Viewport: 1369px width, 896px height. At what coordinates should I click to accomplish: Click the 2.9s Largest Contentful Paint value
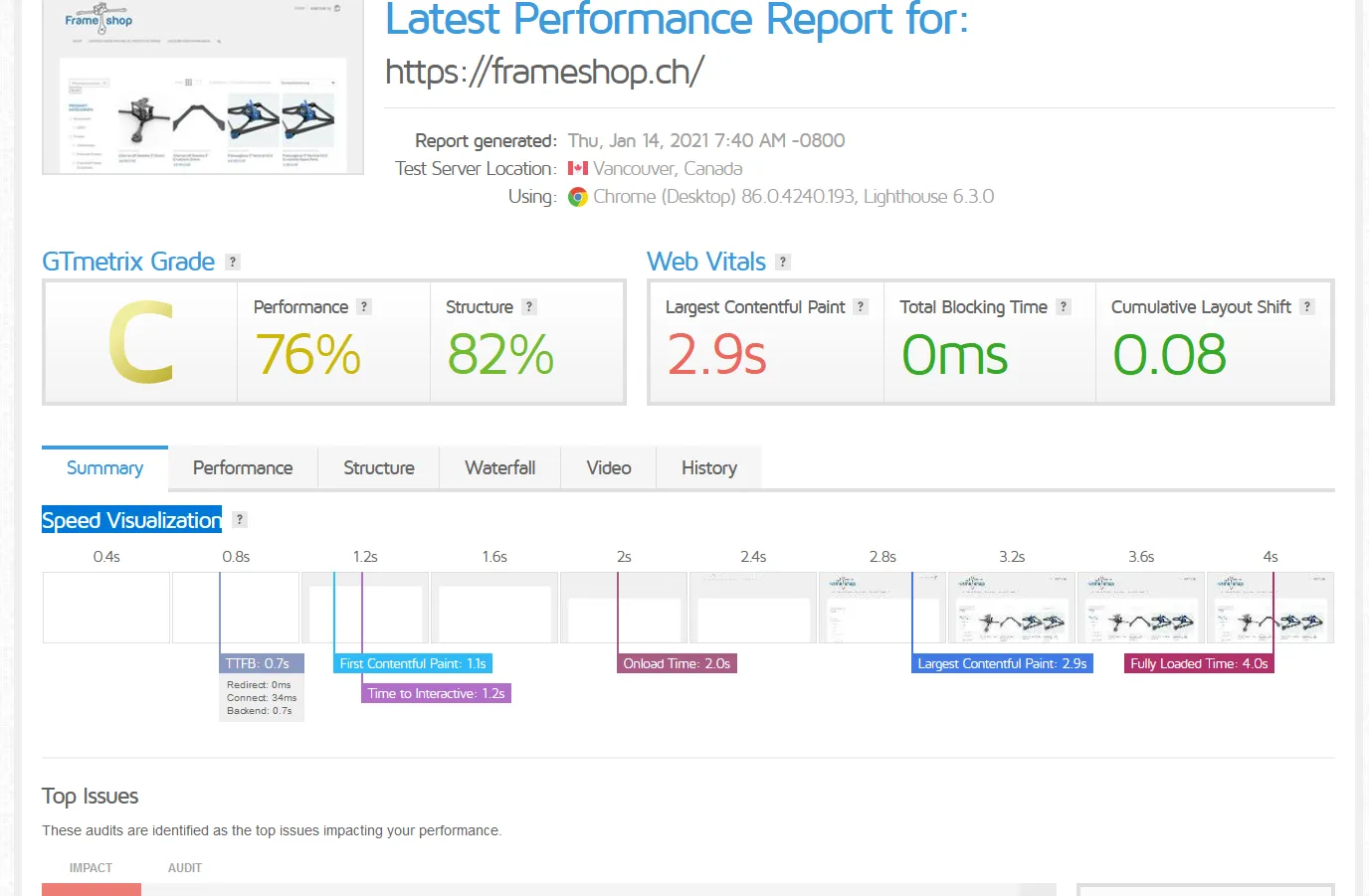pyautogui.click(x=716, y=355)
